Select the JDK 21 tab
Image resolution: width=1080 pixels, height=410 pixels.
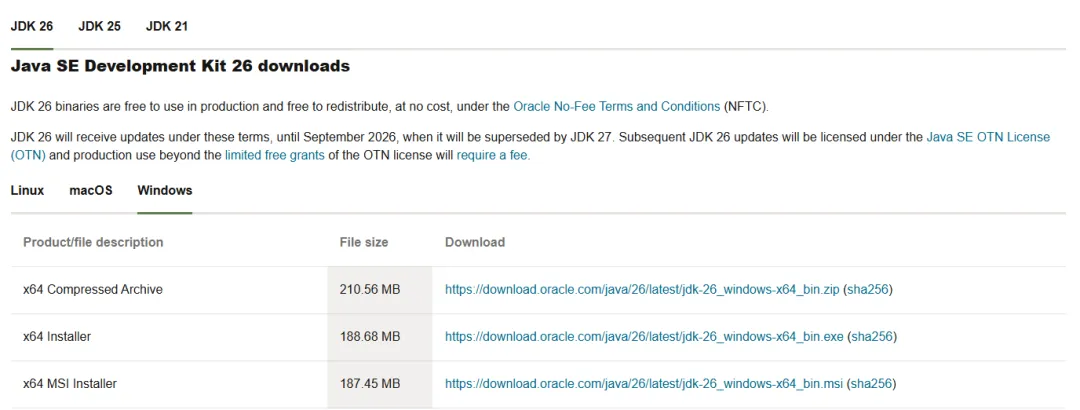166,26
